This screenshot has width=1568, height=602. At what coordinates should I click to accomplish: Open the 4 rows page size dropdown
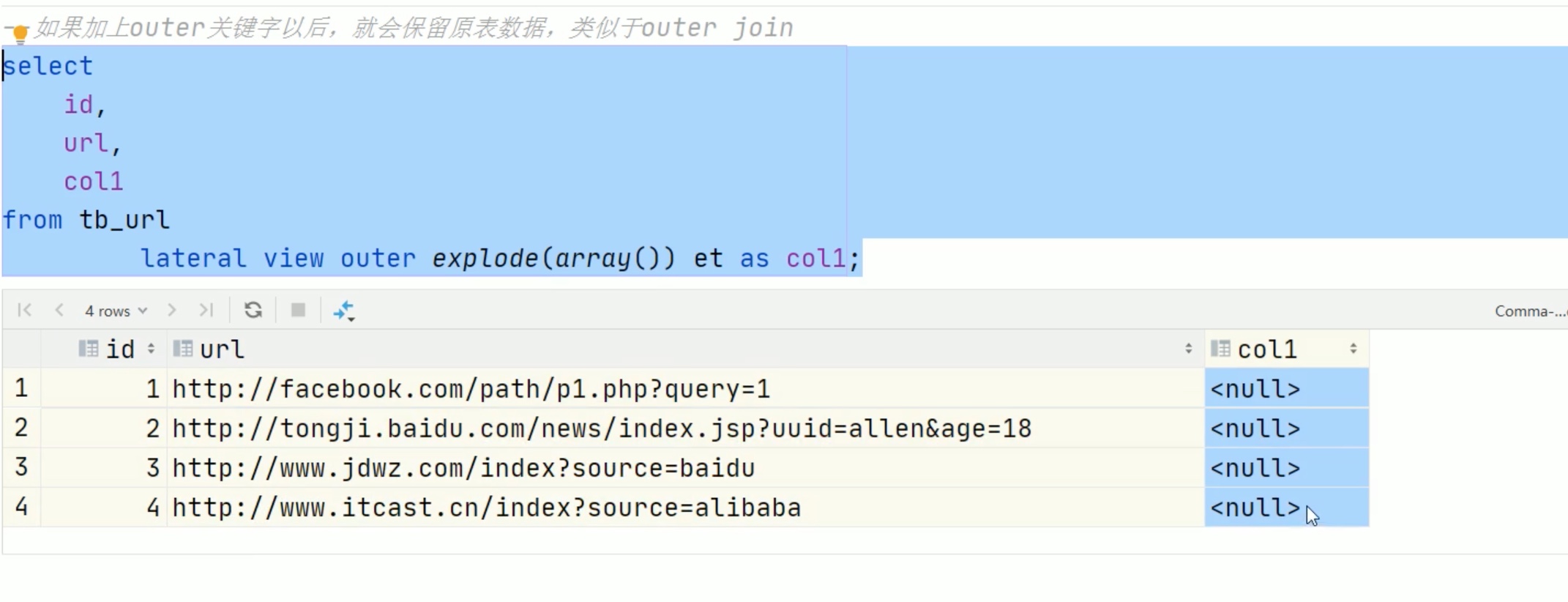[x=116, y=311]
